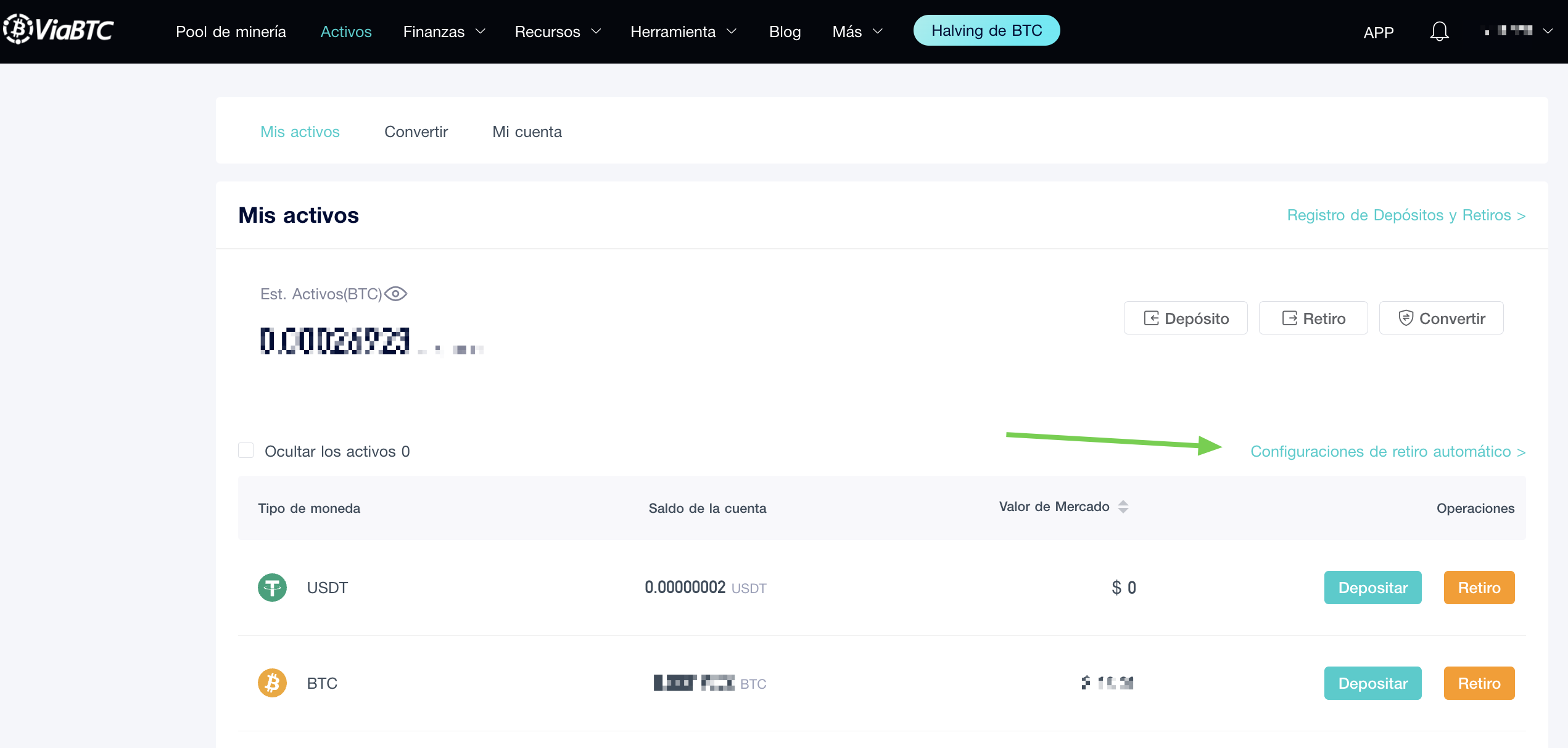Screen dimensions: 1568x748
Task: Click the Saldo de la cuenta header
Action: tap(707, 508)
